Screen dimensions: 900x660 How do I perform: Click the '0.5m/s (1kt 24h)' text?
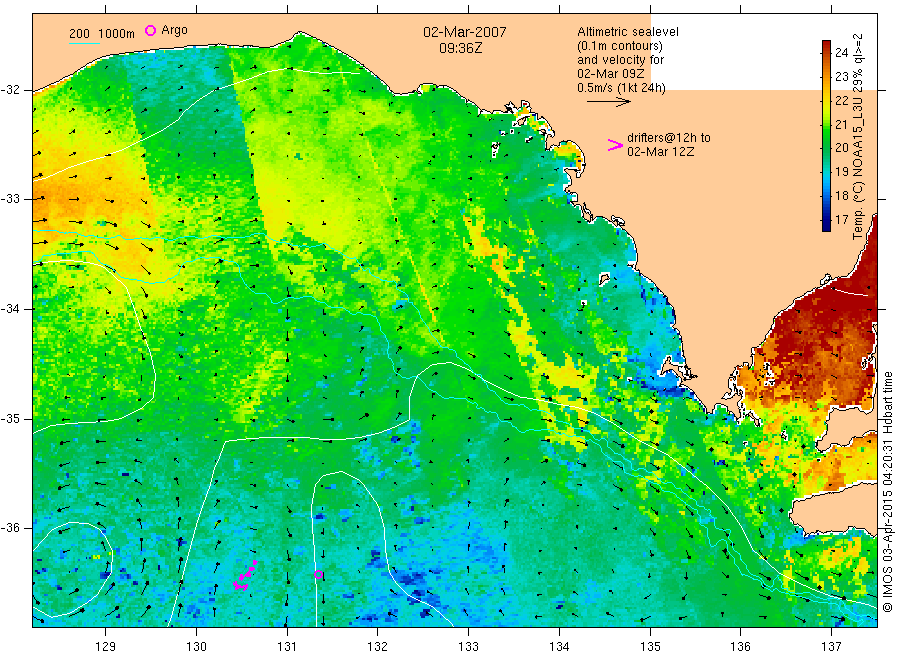click(x=621, y=88)
